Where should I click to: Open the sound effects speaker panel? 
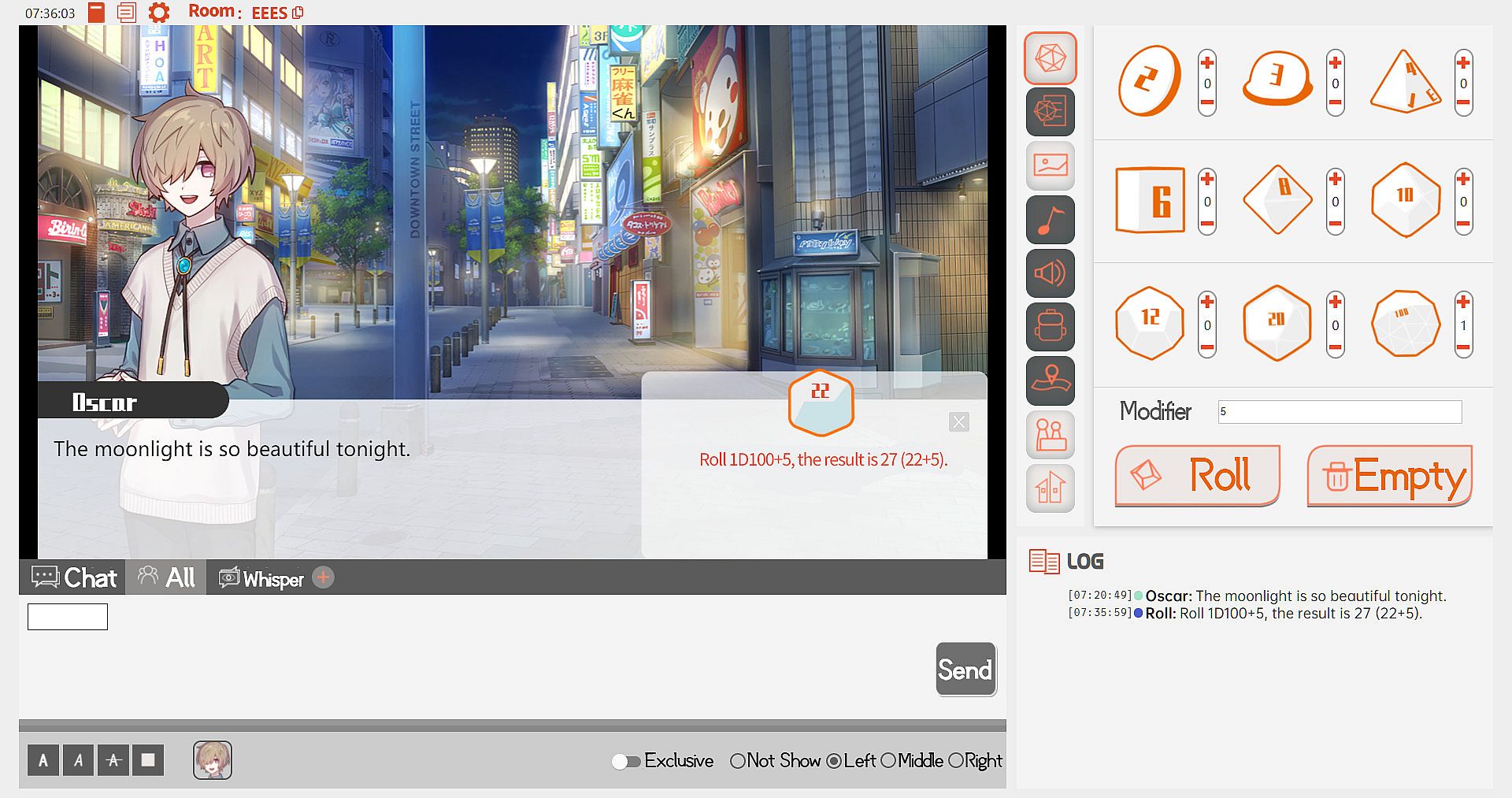1050,273
